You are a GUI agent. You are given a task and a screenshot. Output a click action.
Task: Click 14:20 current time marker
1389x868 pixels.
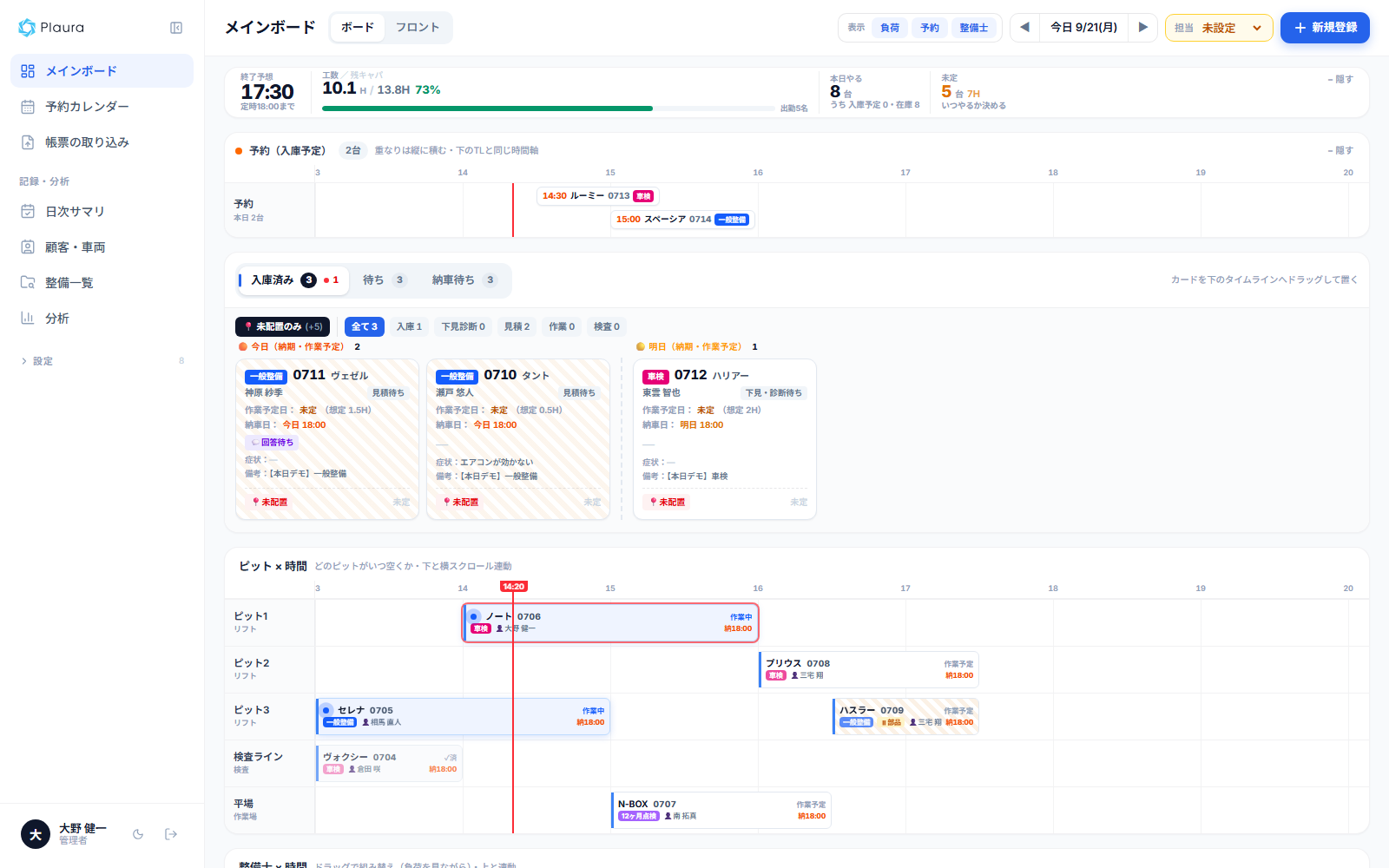tap(513, 587)
